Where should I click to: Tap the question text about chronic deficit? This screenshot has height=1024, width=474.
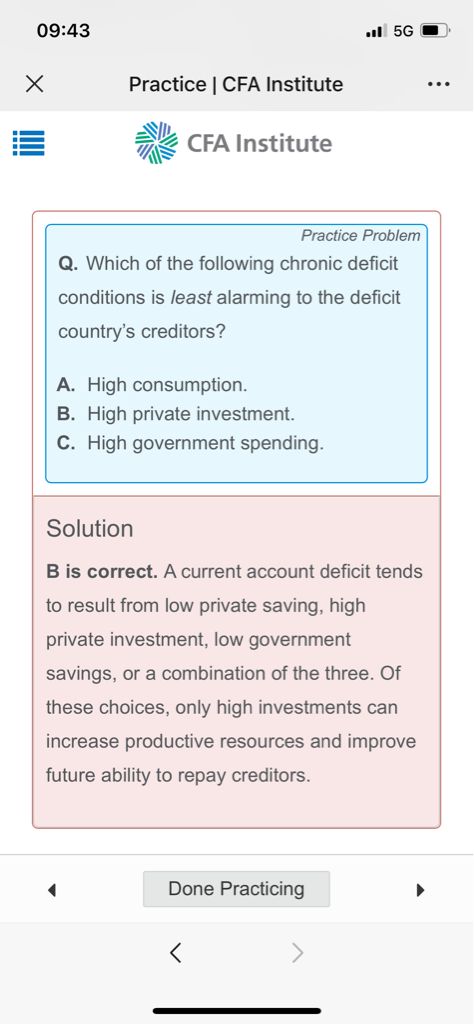(x=229, y=298)
